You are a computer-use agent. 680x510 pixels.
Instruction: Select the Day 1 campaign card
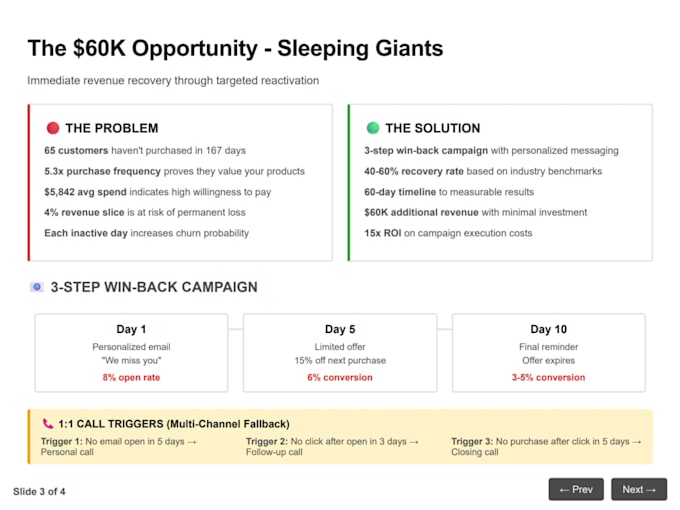pyautogui.click(x=131, y=353)
